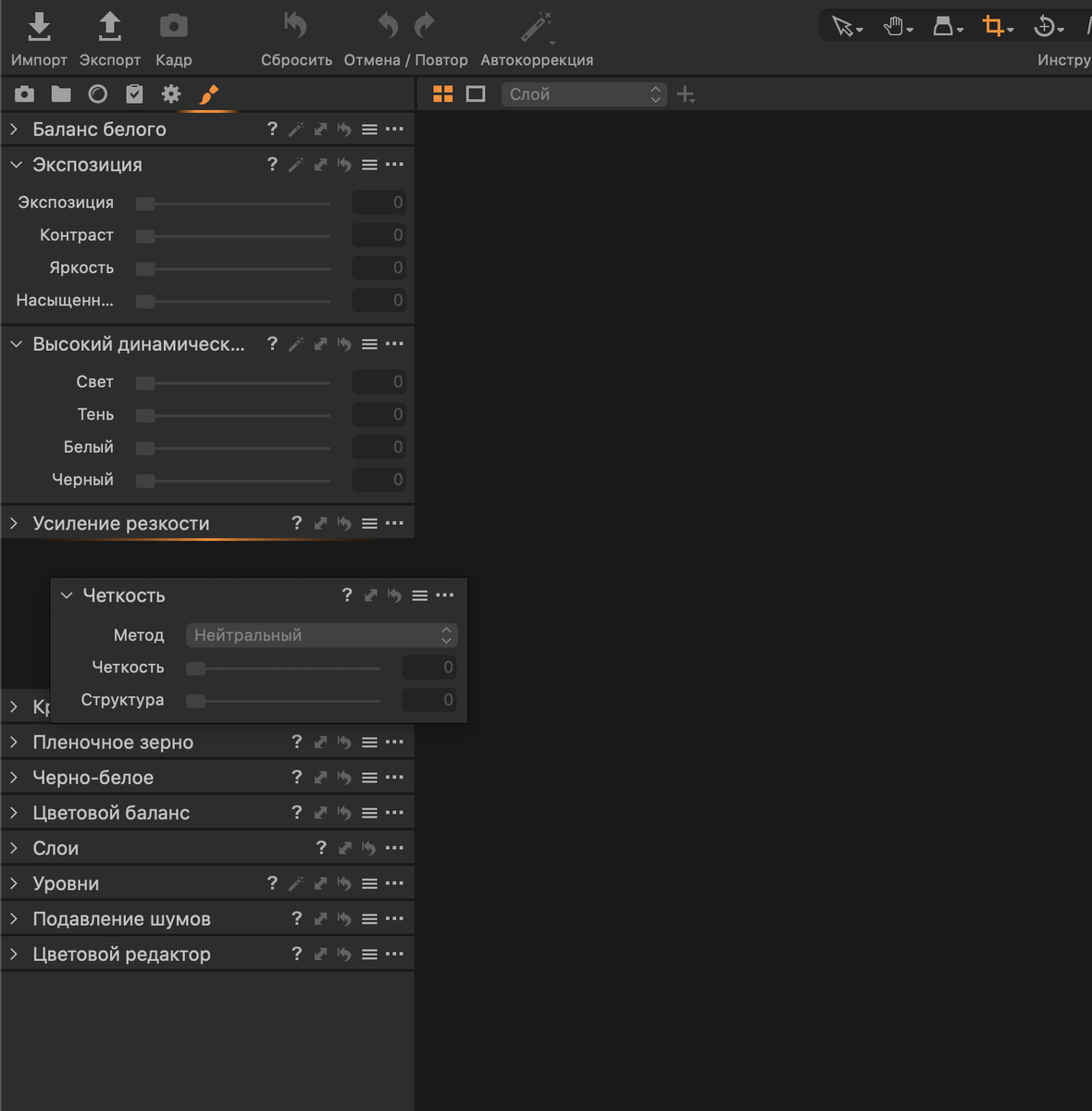Screen dimensions: 1092x1111
Task: Collapse the Высокий динамический panel
Action: [16, 344]
